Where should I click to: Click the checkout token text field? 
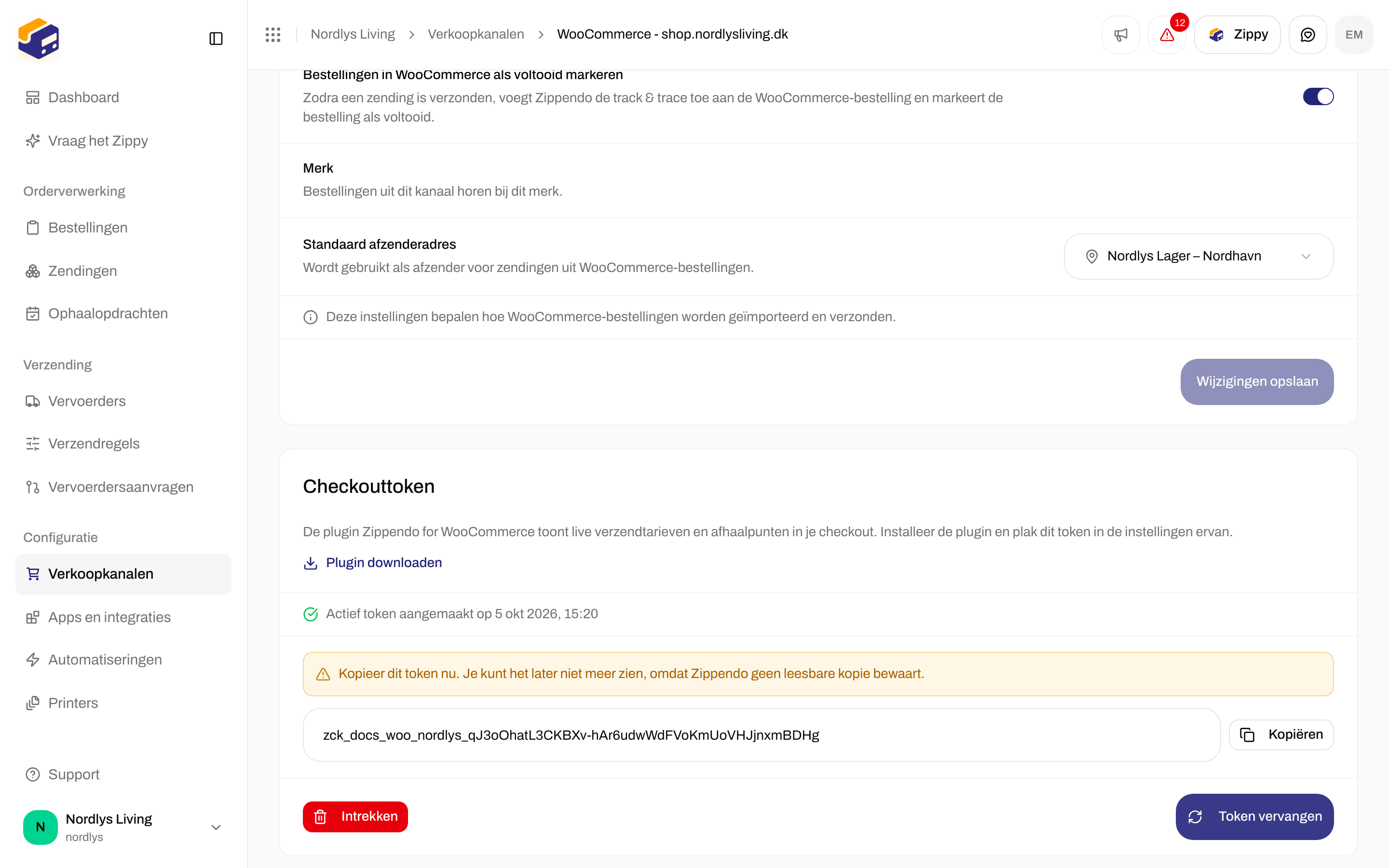[762, 735]
